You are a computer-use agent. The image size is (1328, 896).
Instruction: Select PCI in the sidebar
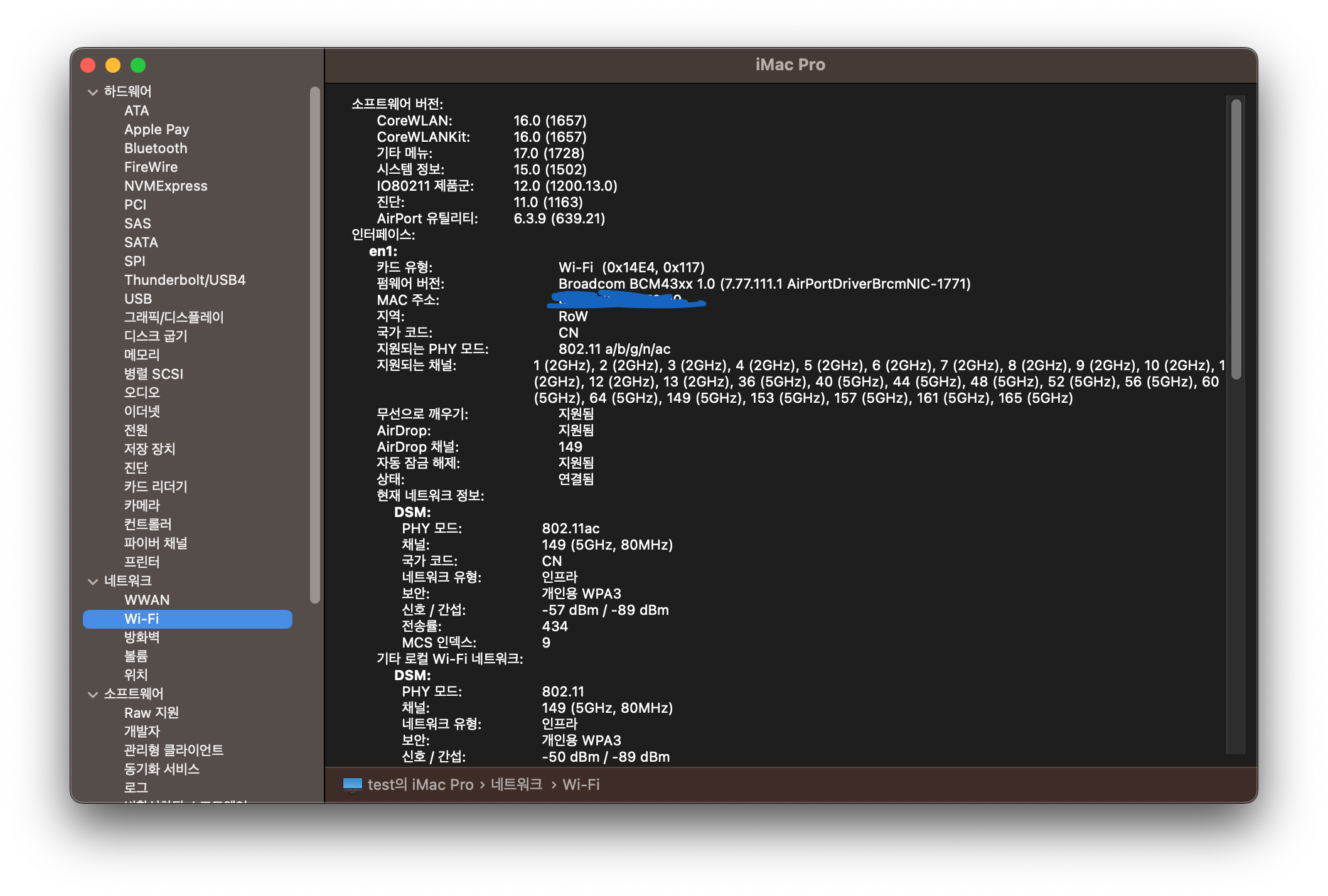(135, 205)
